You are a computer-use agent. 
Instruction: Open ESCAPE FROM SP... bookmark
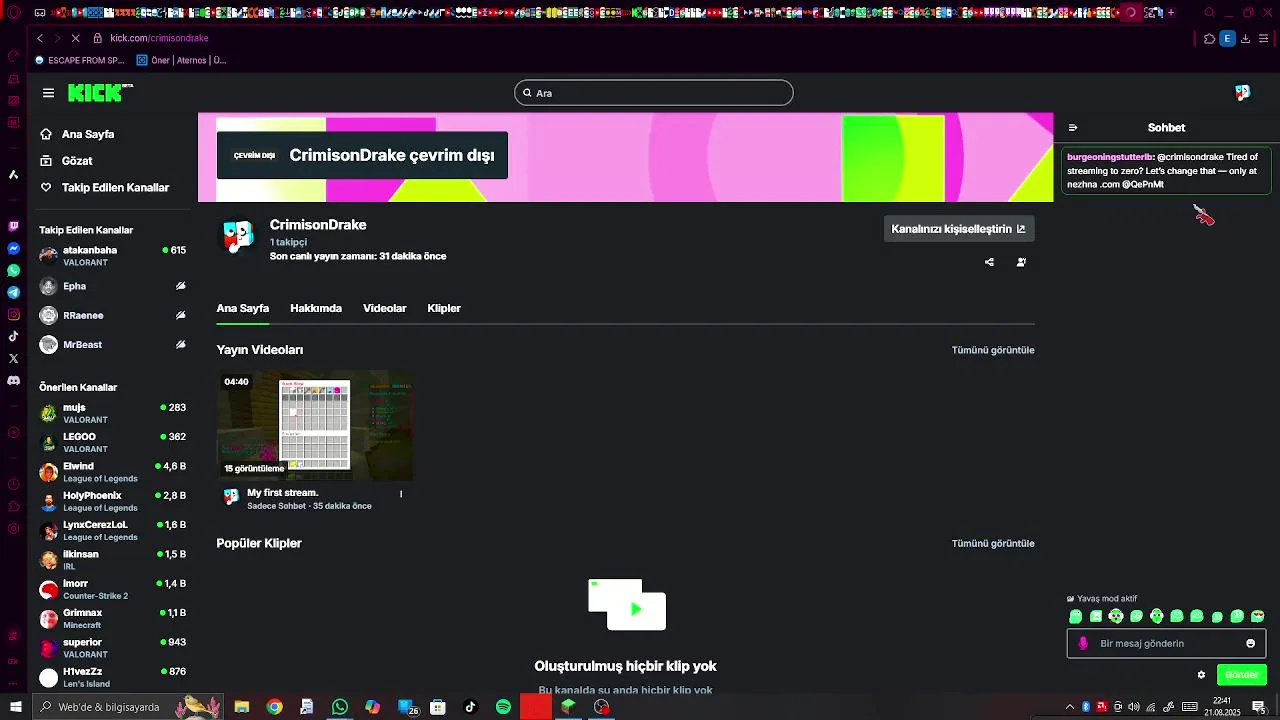(80, 60)
